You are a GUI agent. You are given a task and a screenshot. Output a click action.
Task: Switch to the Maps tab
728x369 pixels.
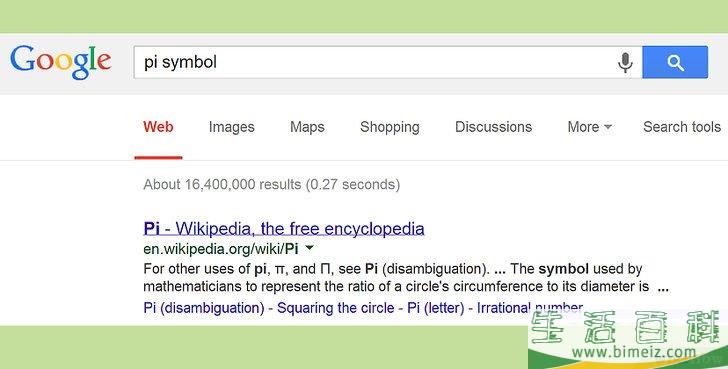tap(307, 127)
